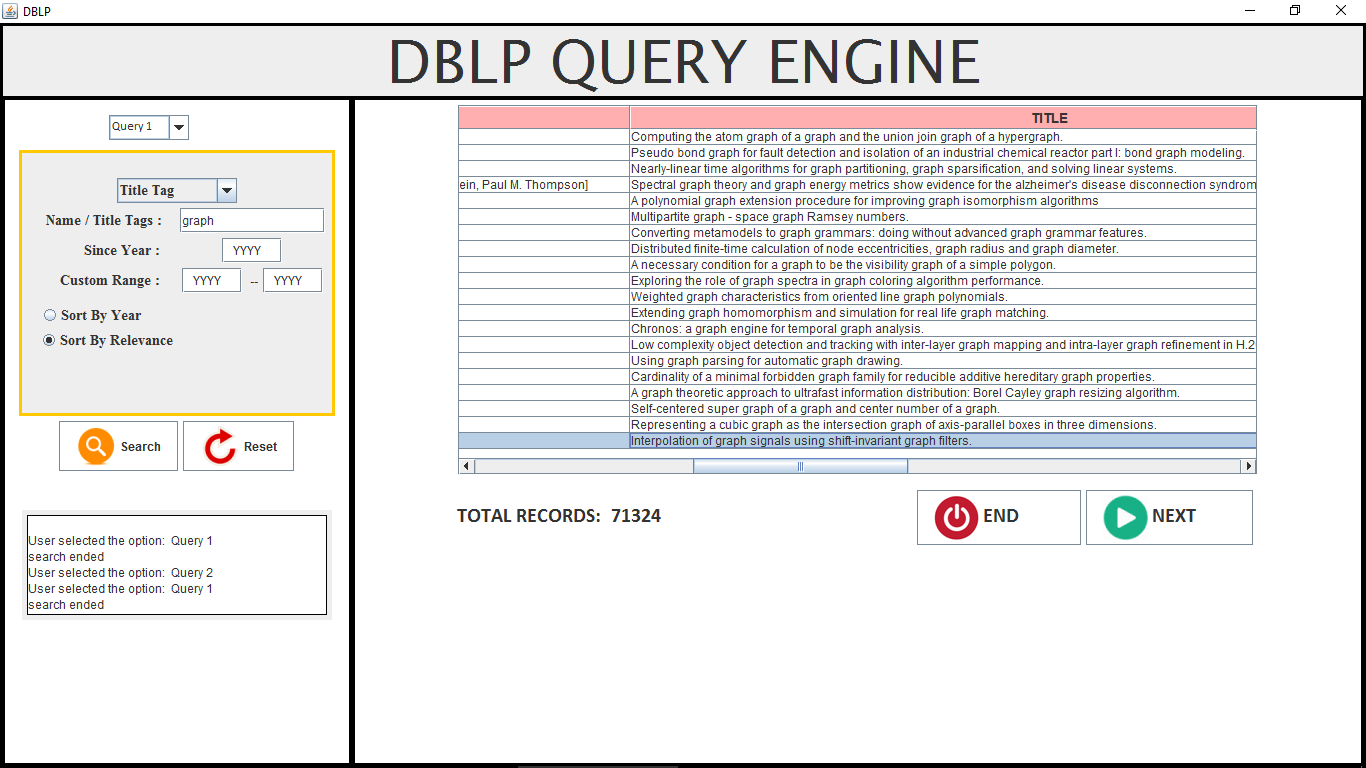
Task: Click the Name / Title Tags input field
Action: pos(252,220)
